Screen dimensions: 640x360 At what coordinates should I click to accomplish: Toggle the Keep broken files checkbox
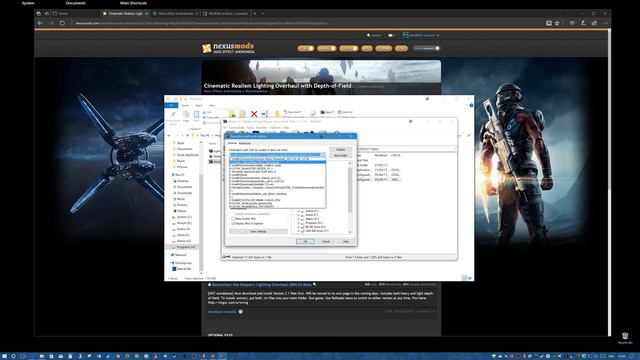point(233,219)
